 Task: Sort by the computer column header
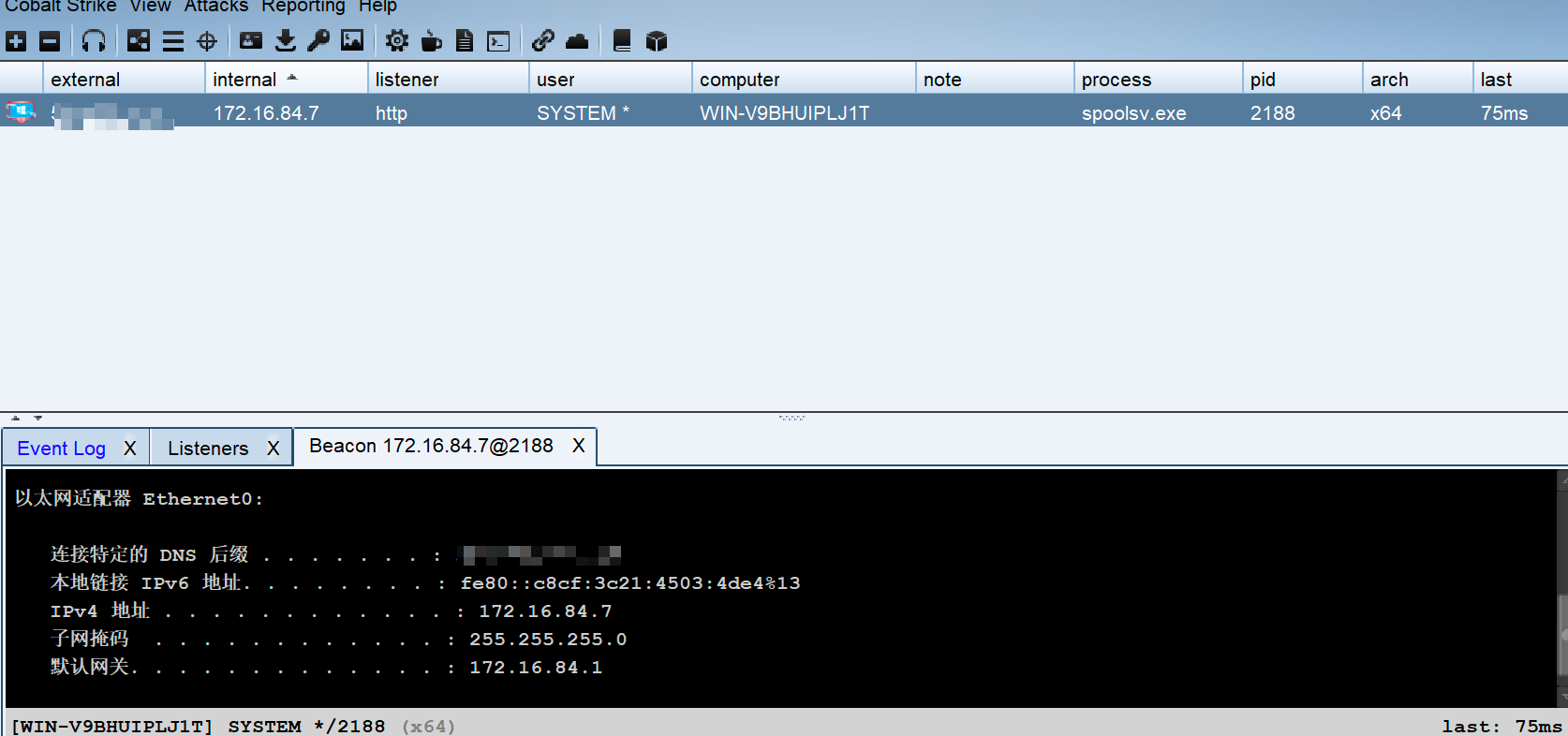804,80
